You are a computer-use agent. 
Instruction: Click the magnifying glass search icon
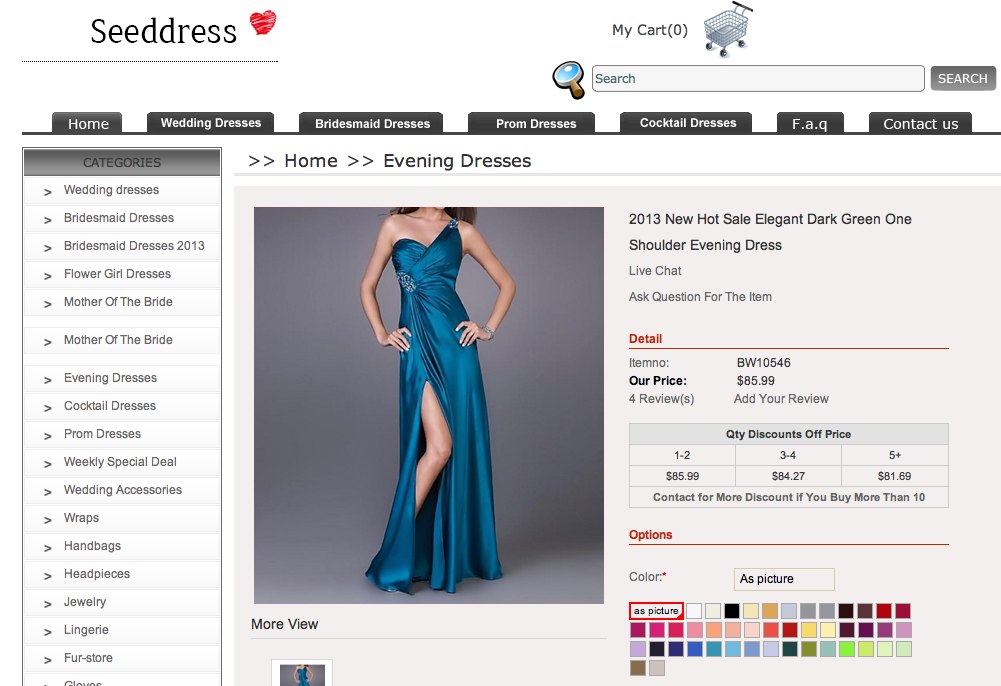[x=569, y=80]
